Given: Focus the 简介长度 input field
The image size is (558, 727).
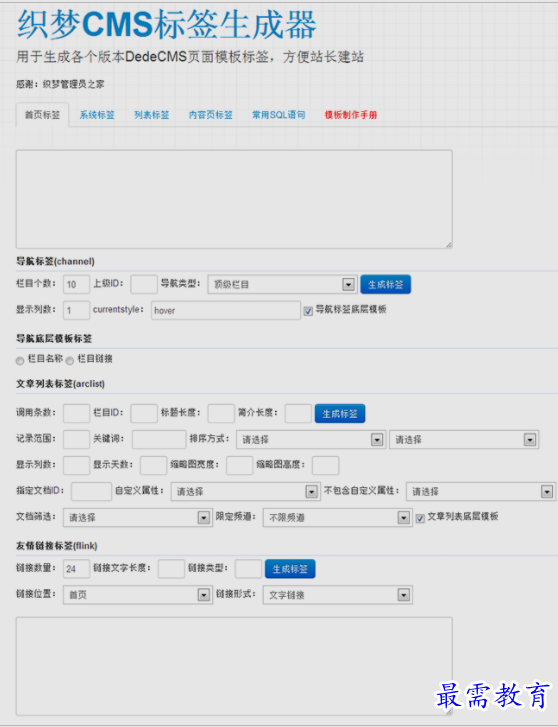Looking at the screenshot, I should [298, 413].
